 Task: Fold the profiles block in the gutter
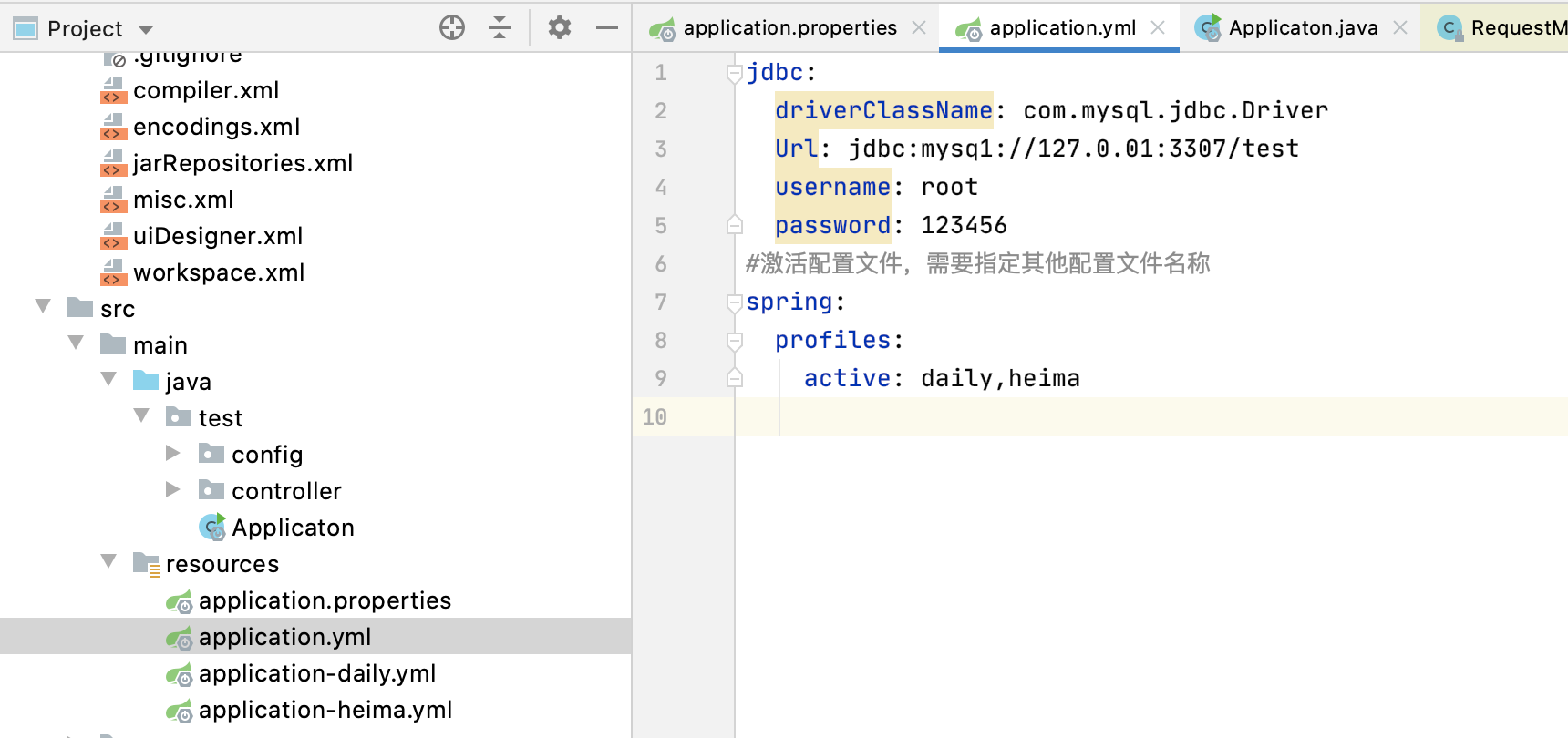coord(735,341)
